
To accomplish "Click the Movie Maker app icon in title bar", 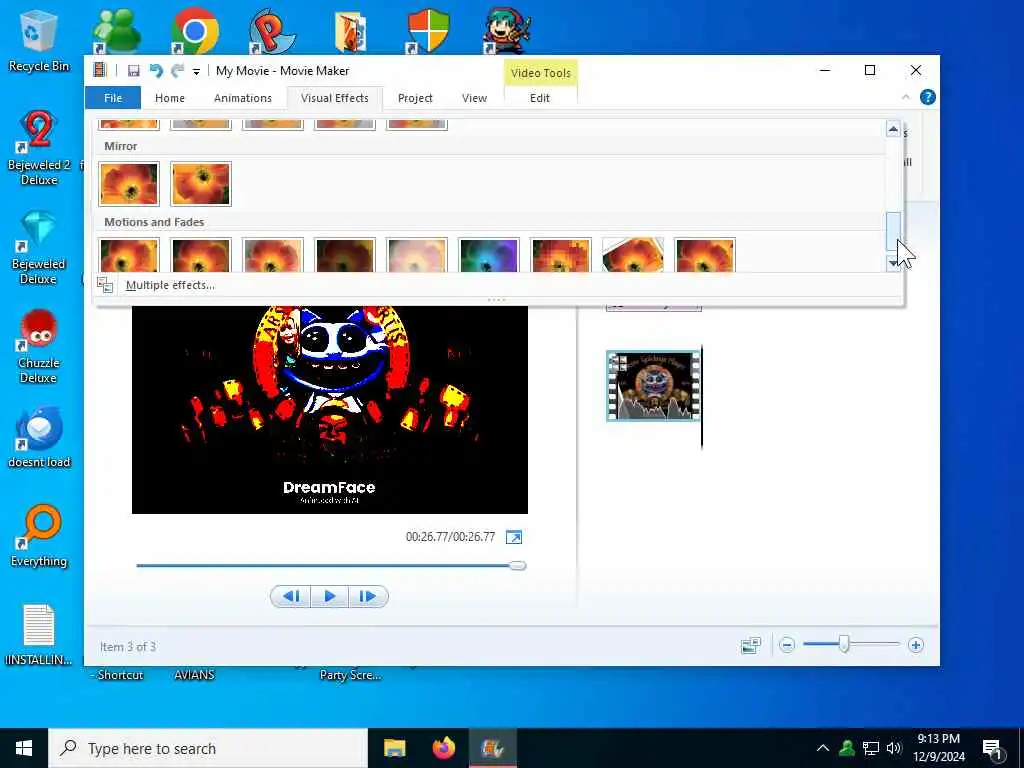I will click(99, 70).
